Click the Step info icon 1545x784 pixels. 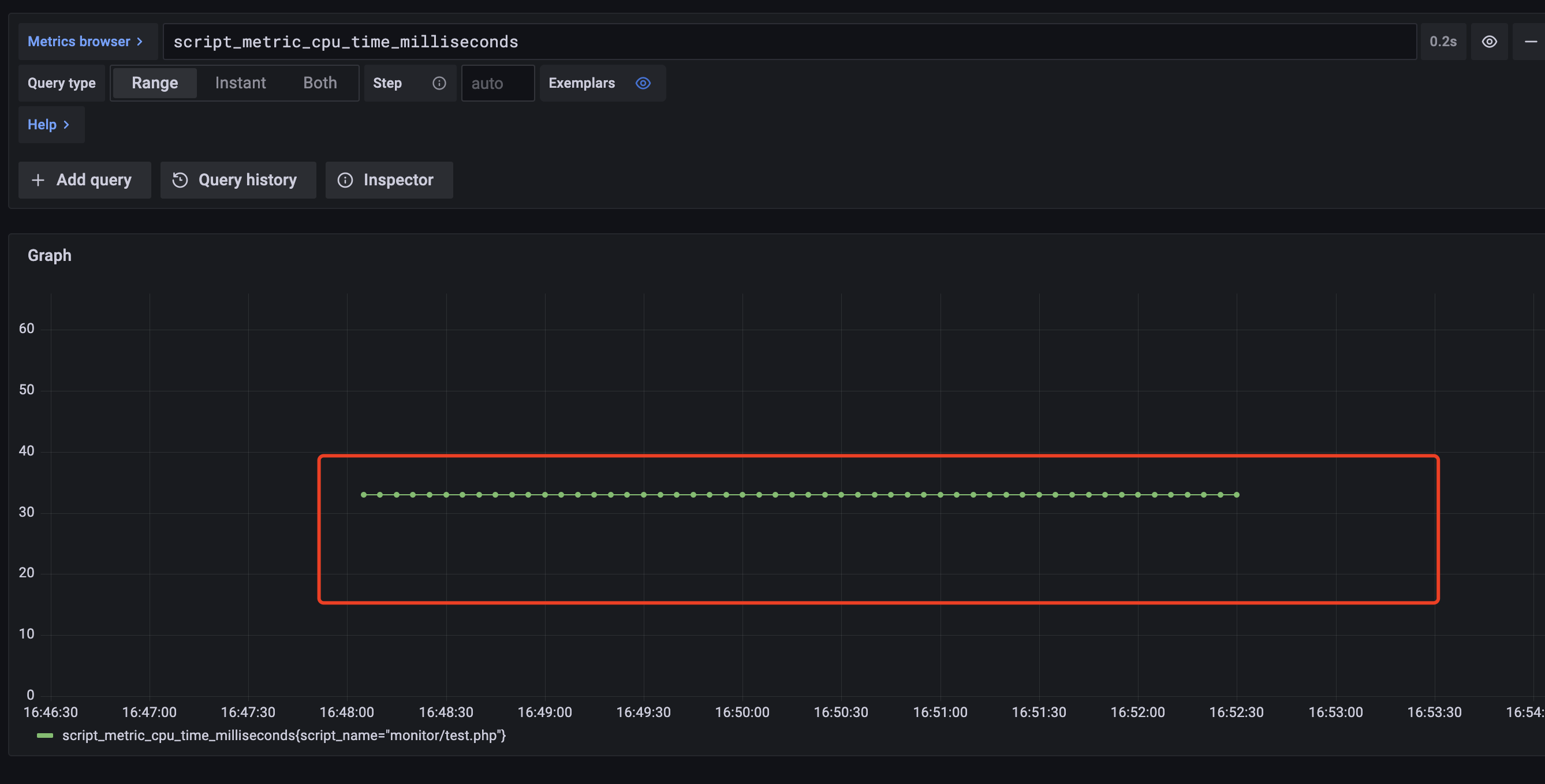(x=439, y=83)
